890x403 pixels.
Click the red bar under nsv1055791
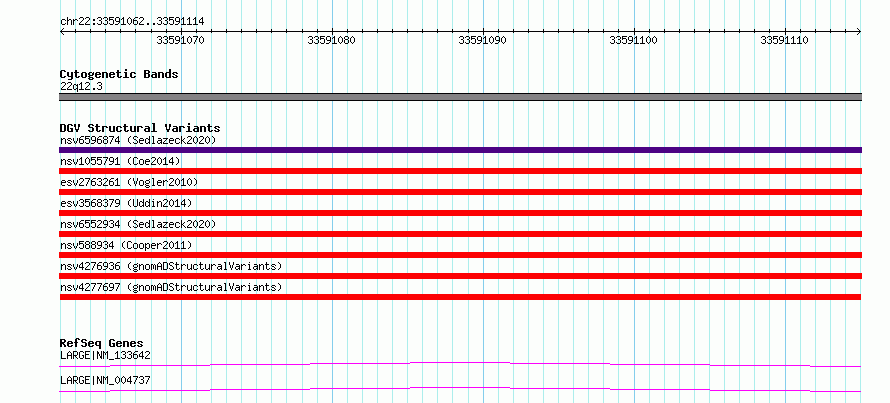(x=460, y=171)
